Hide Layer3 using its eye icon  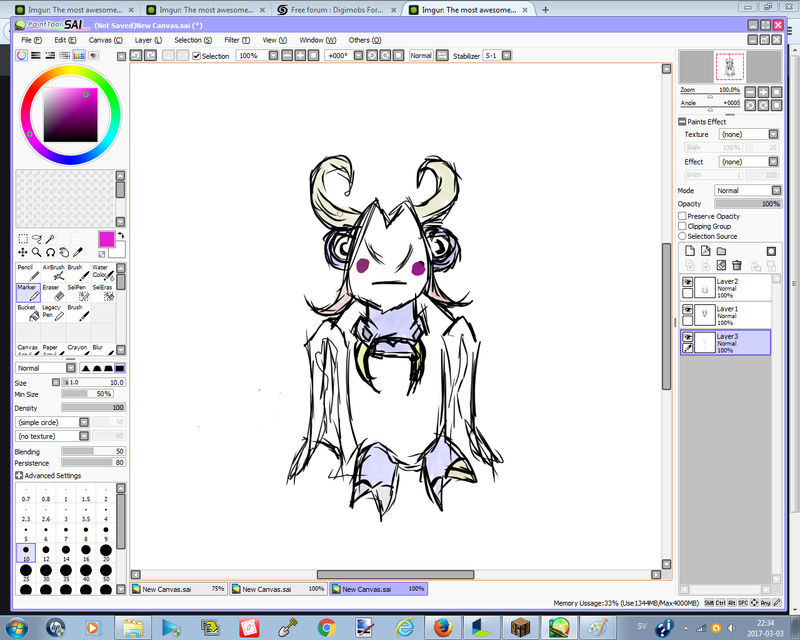tap(688, 337)
